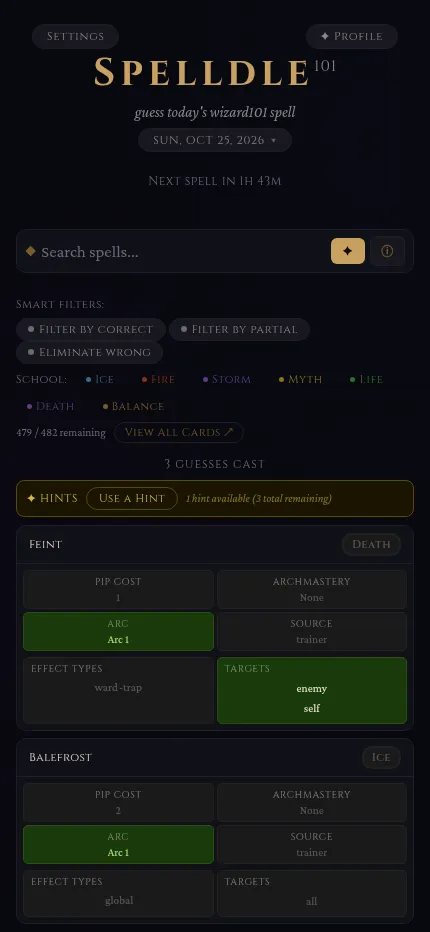Select the Storm school filter
The image size is (430, 932).
coord(227,379)
